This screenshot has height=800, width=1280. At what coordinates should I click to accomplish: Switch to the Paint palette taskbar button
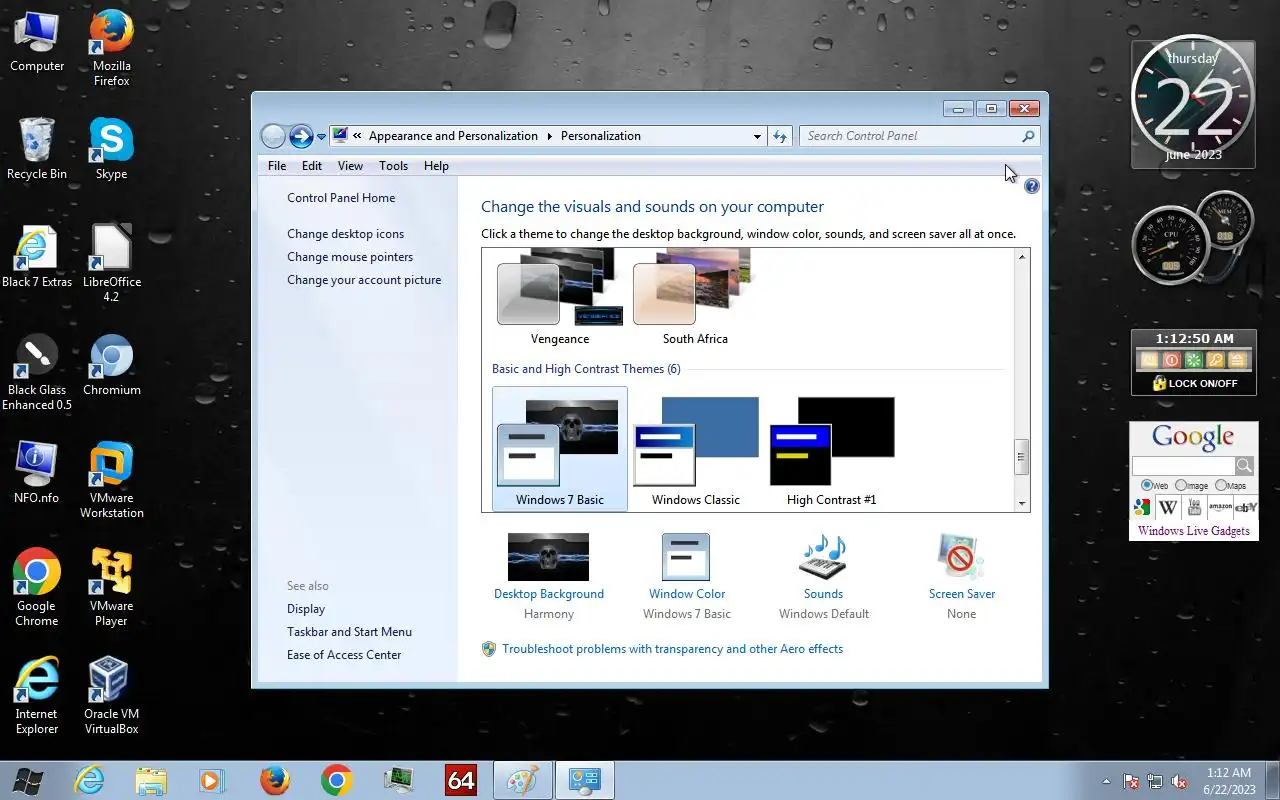(522, 780)
